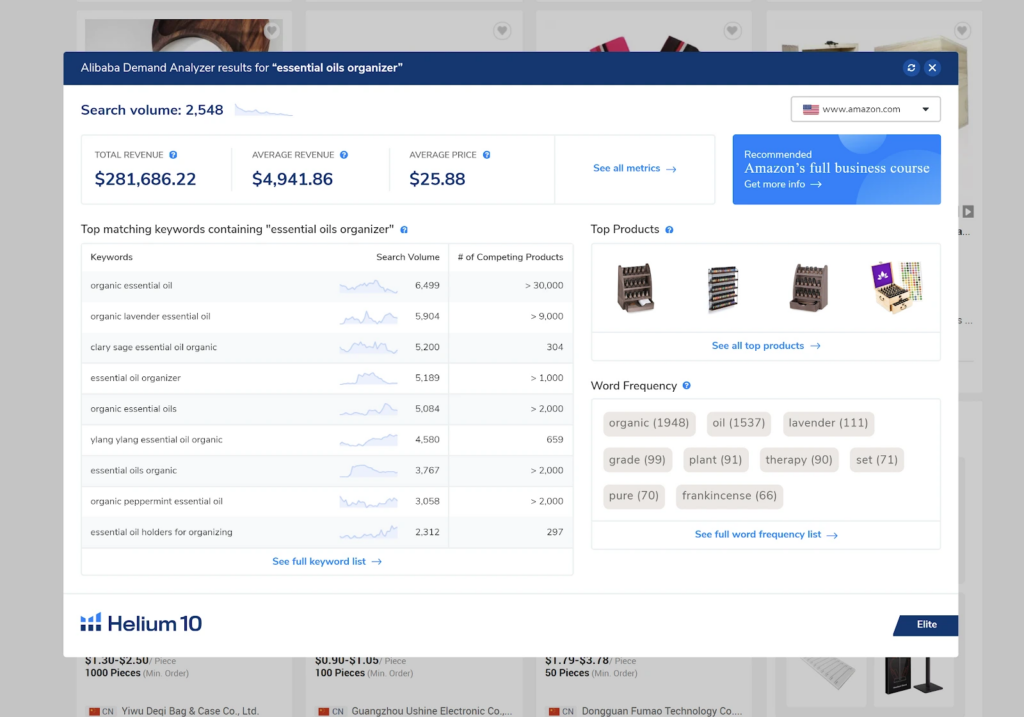Open the full keyword list
Image resolution: width=1024 pixels, height=717 pixels.
coord(327,561)
